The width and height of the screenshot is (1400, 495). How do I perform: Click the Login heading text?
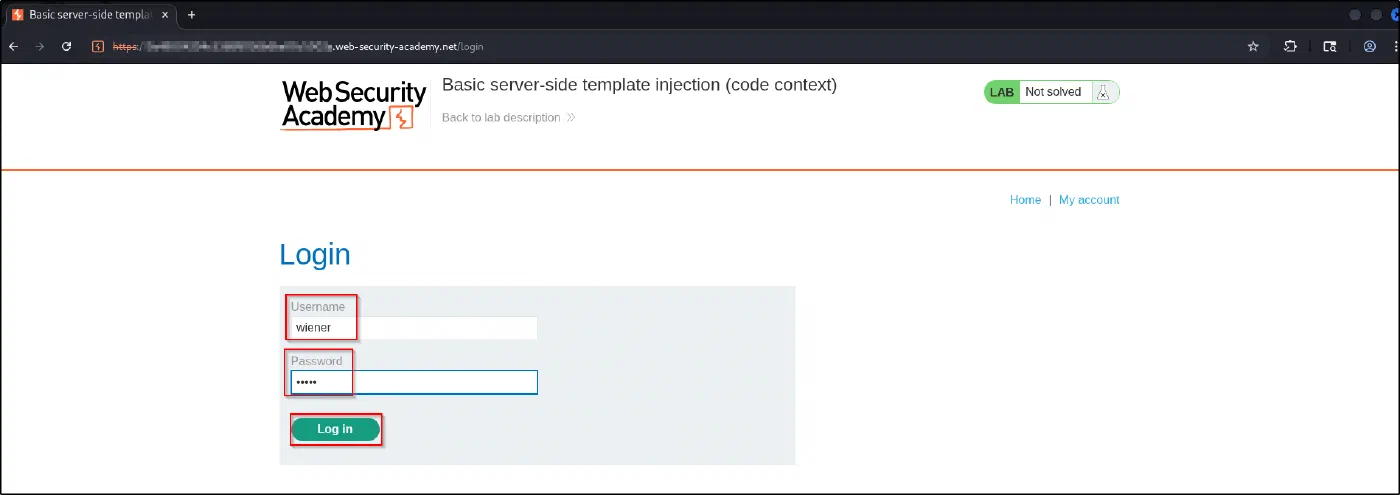click(x=315, y=254)
